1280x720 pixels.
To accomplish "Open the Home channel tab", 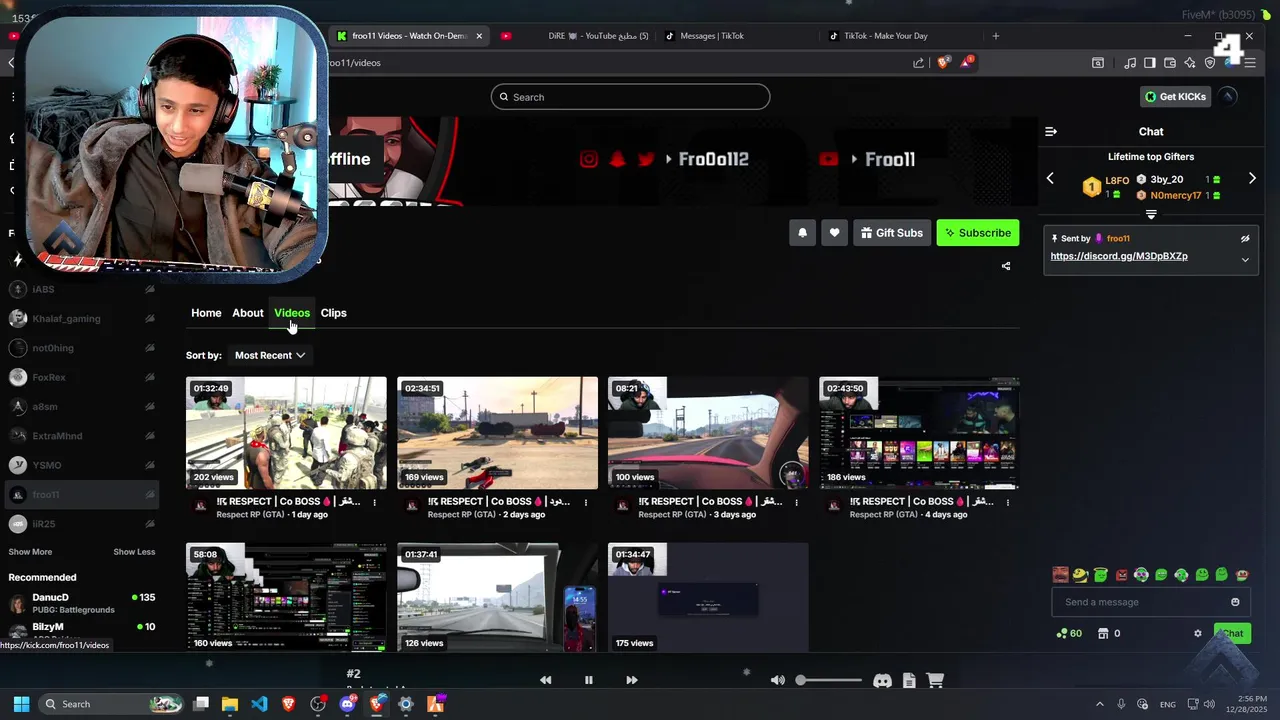I will click(206, 313).
